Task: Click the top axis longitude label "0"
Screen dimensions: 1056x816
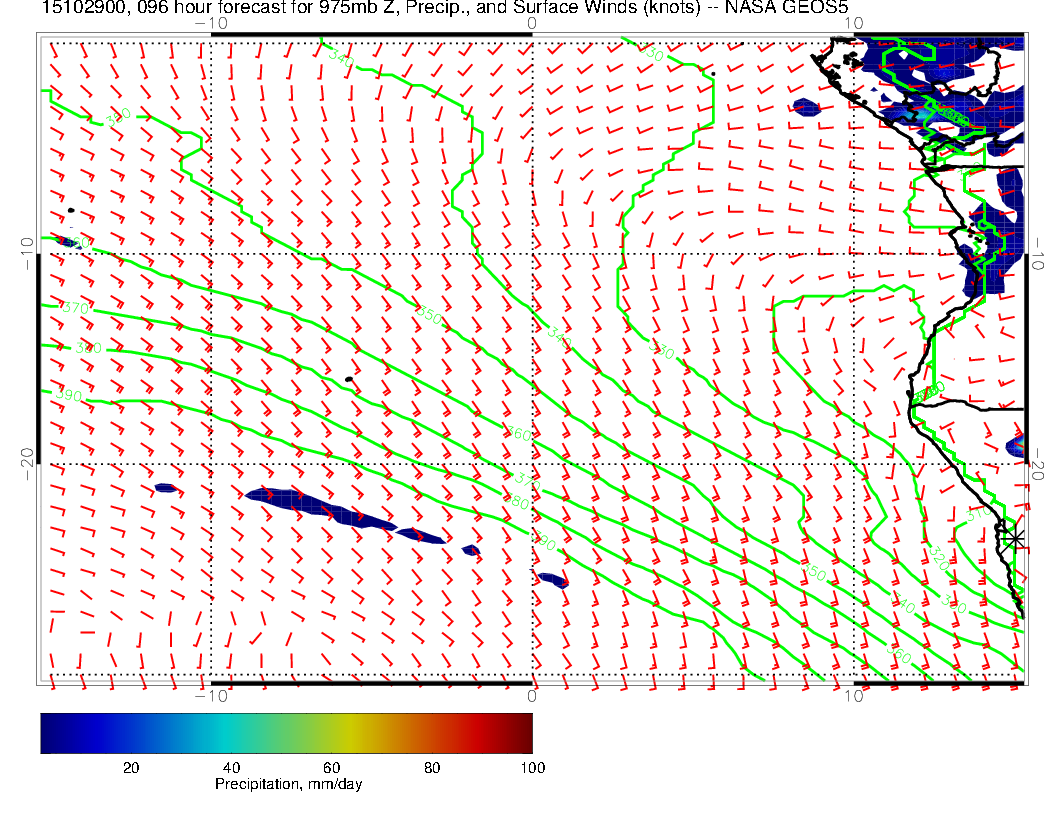Action: point(532,24)
